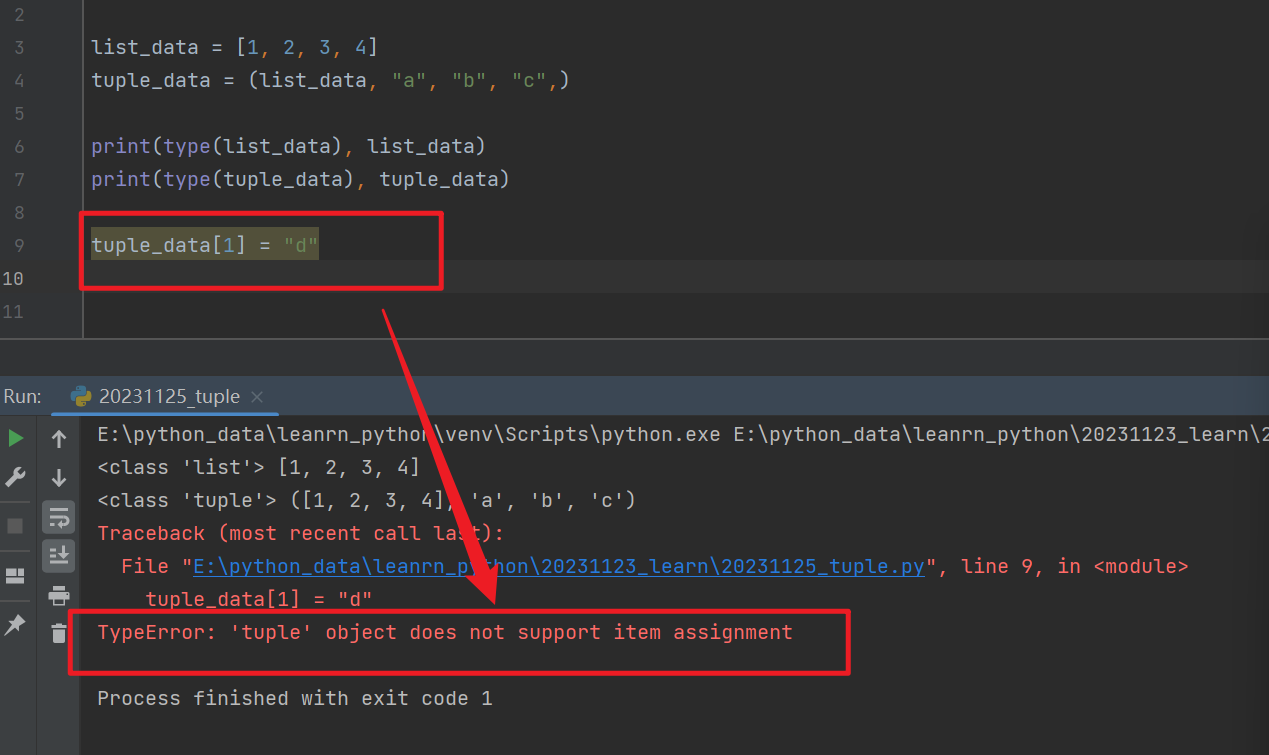This screenshot has width=1269, height=755.
Task: Open the 20231125_tuple.py traceback file link
Action: 559,567
